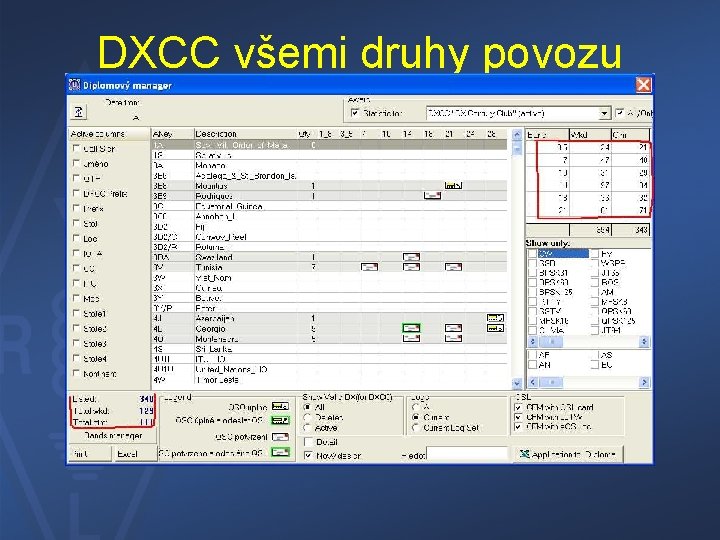Enable the Loc column checkbox
The image size is (720, 540).
coord(76,238)
